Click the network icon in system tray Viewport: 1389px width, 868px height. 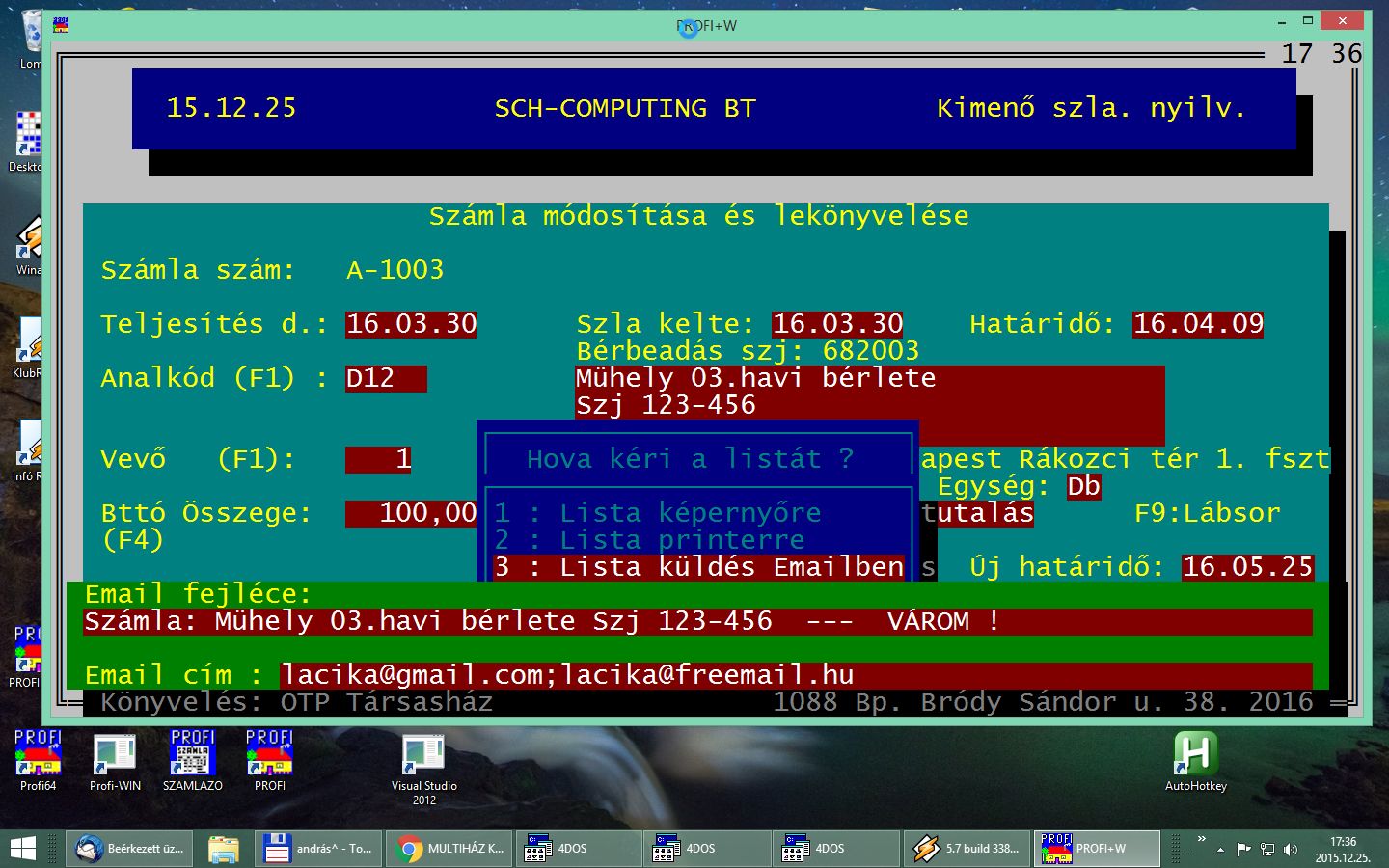click(1267, 850)
